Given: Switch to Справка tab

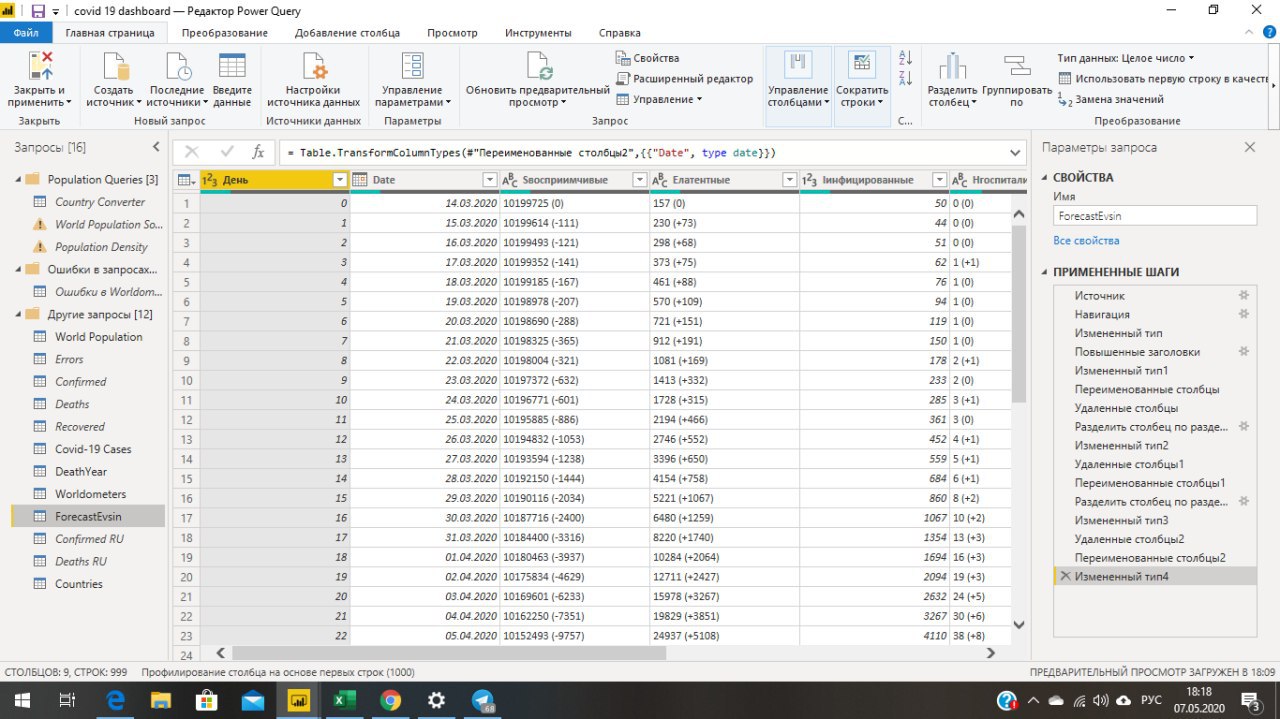Looking at the screenshot, I should coord(620,33).
